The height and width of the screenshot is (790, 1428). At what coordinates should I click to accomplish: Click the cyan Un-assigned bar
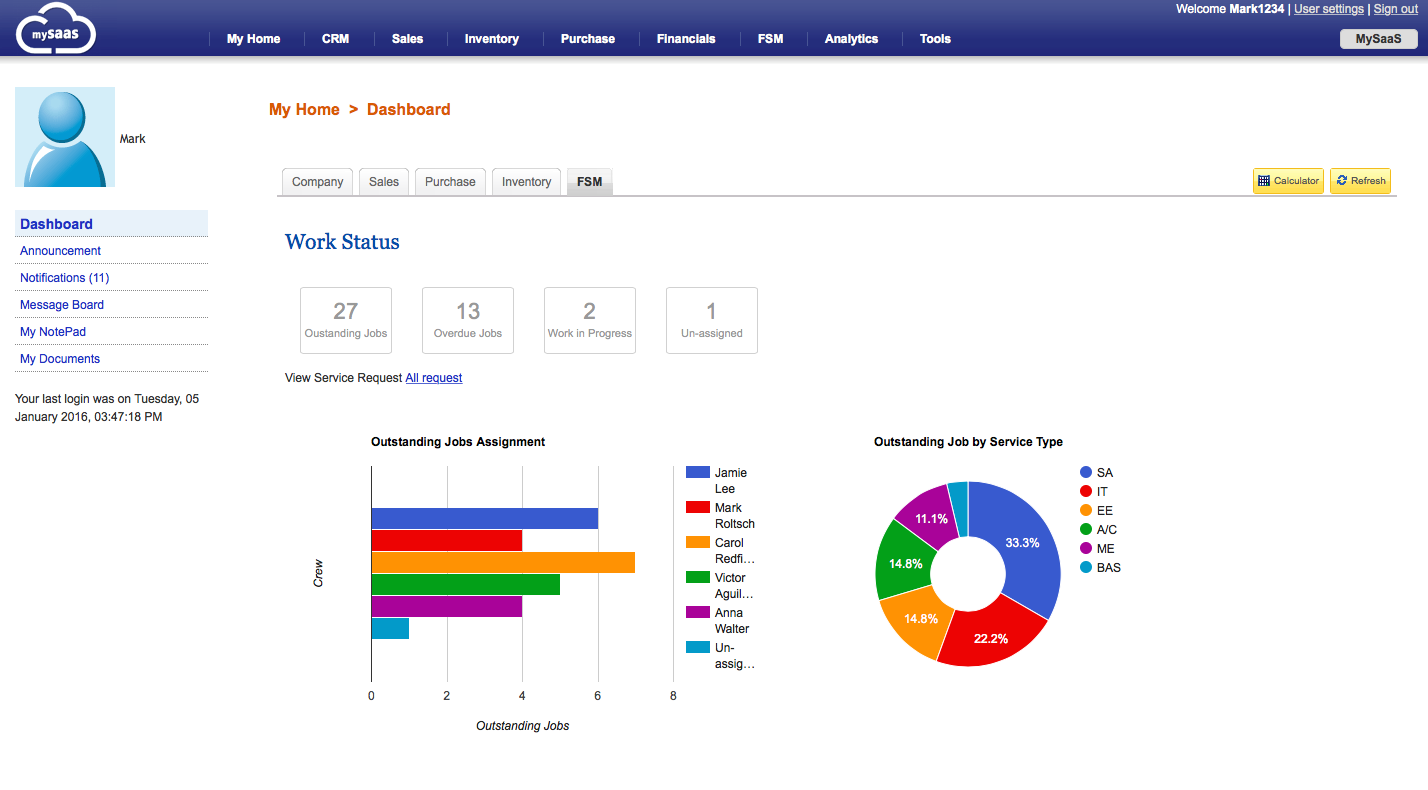point(391,628)
